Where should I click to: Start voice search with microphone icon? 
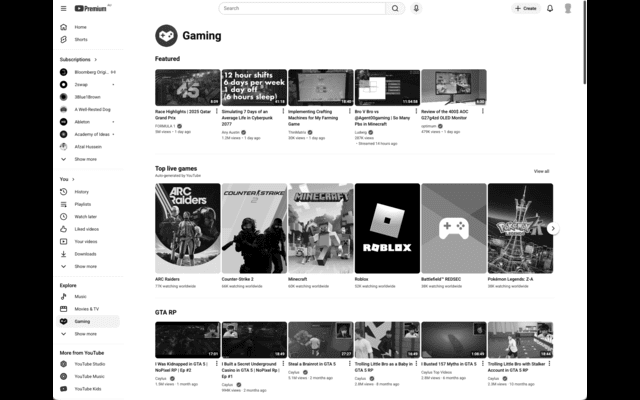pyautogui.click(x=416, y=8)
